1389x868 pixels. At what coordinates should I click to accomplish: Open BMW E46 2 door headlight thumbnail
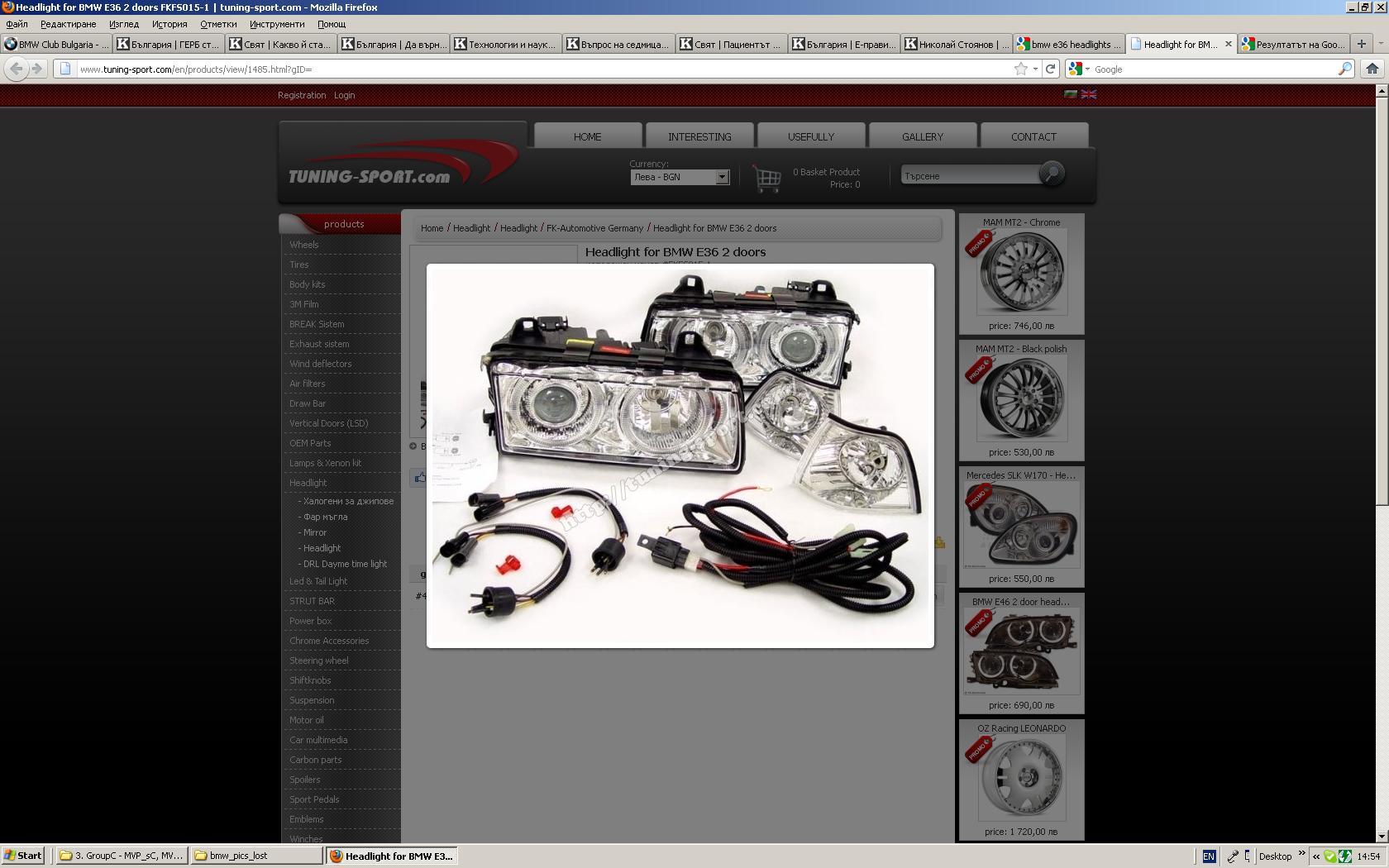1022,651
